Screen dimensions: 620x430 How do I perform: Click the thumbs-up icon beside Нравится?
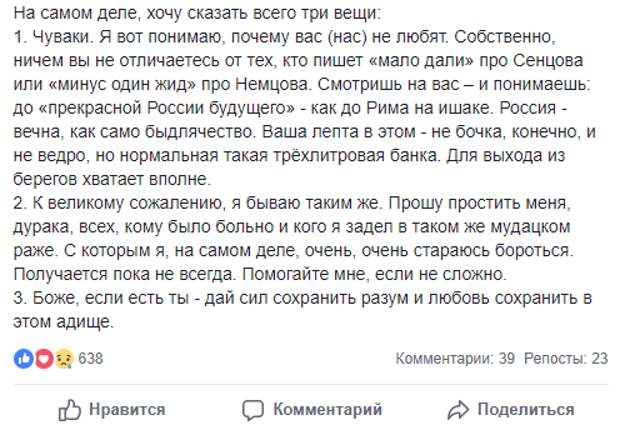[70, 410]
